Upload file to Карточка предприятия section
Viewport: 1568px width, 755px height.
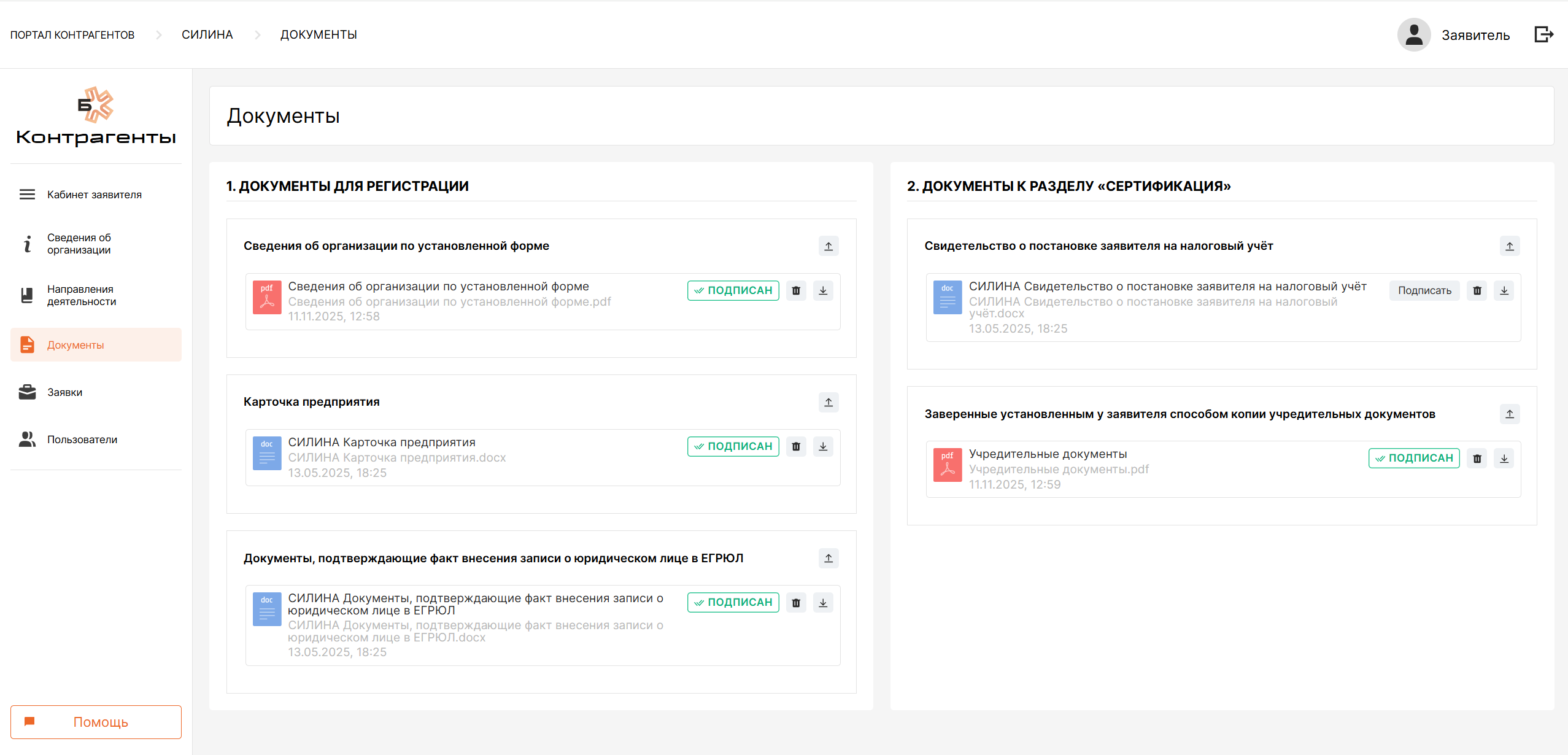pos(828,402)
